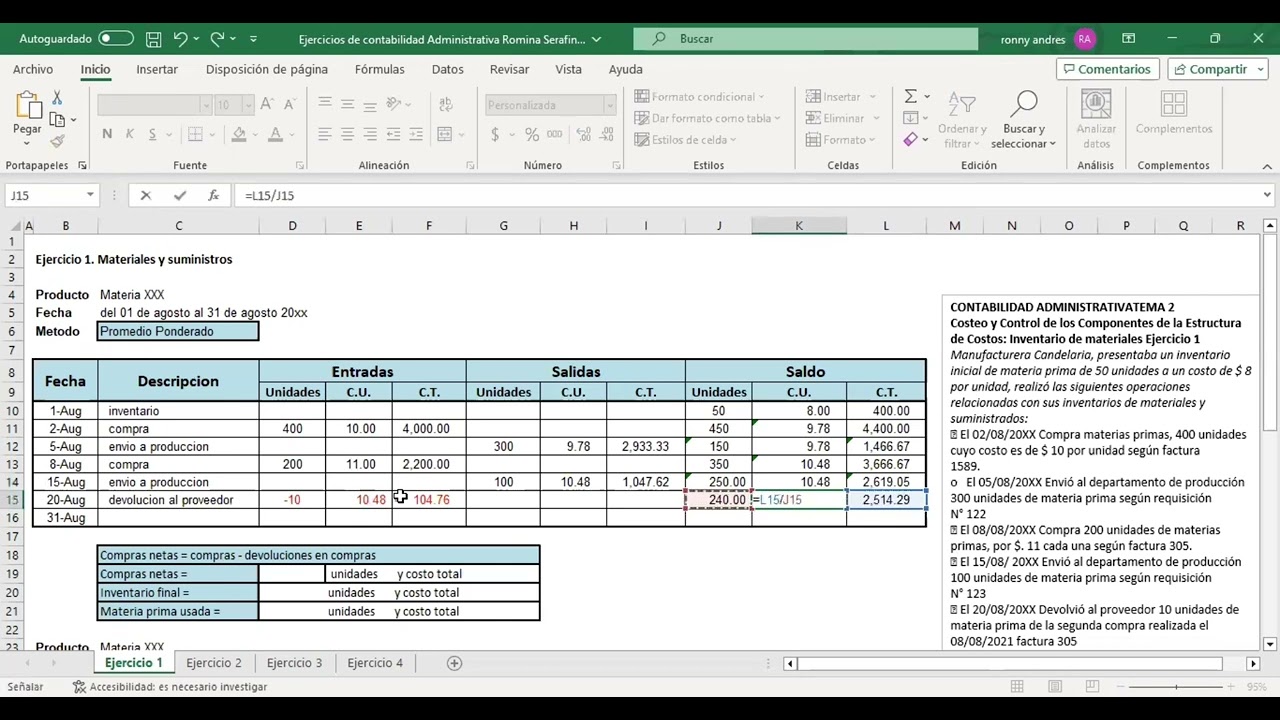Click the confirm formula check icon
1280x720 pixels.
click(x=180, y=196)
